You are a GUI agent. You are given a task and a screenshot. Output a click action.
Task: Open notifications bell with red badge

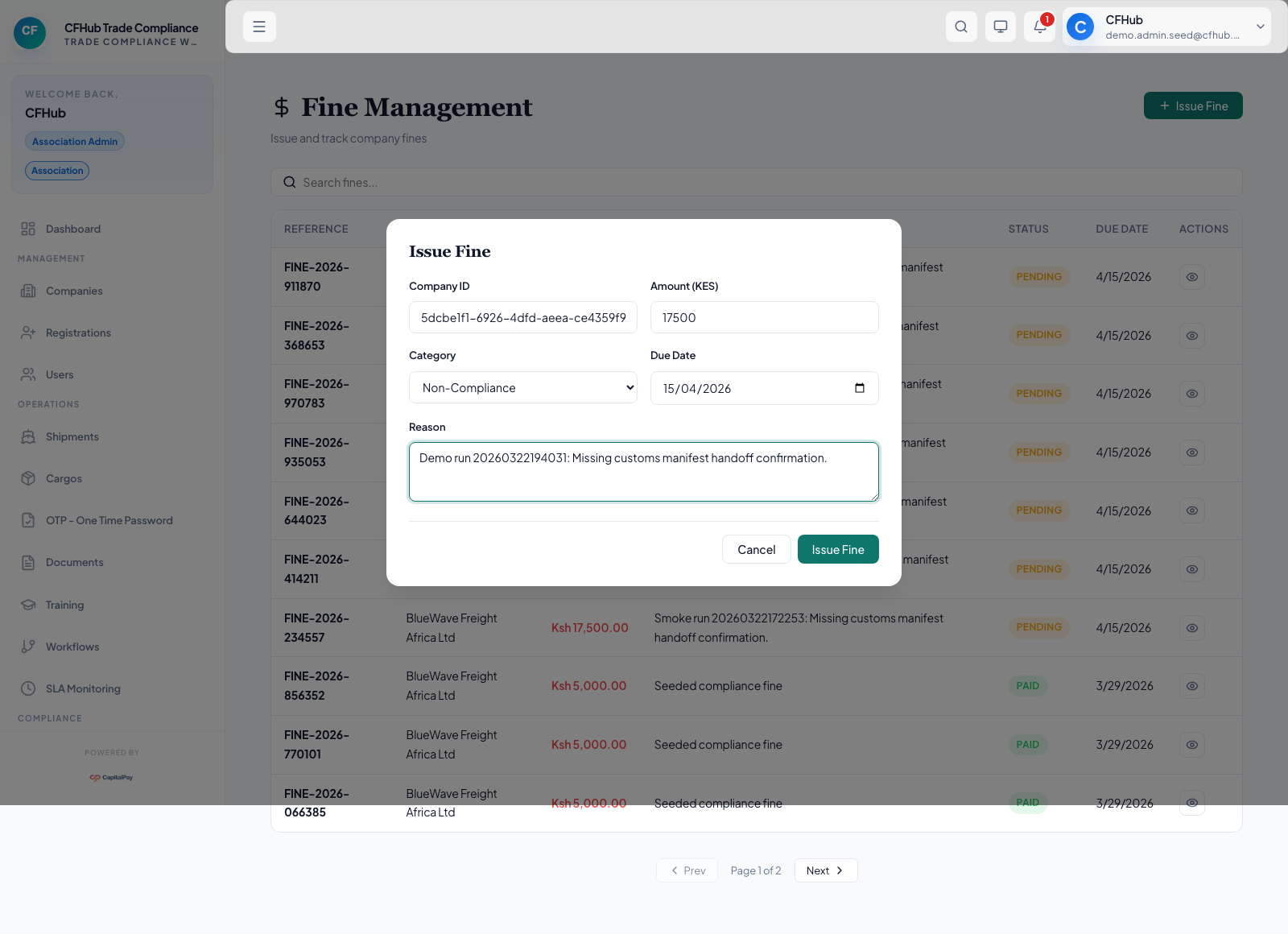coord(1039,27)
